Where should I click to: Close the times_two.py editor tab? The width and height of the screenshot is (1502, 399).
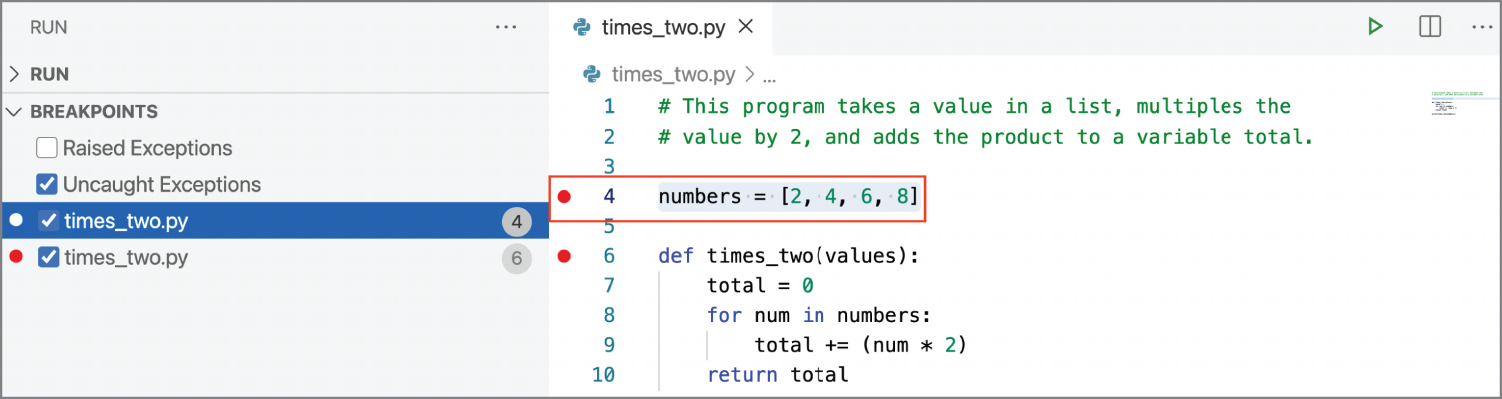744,27
